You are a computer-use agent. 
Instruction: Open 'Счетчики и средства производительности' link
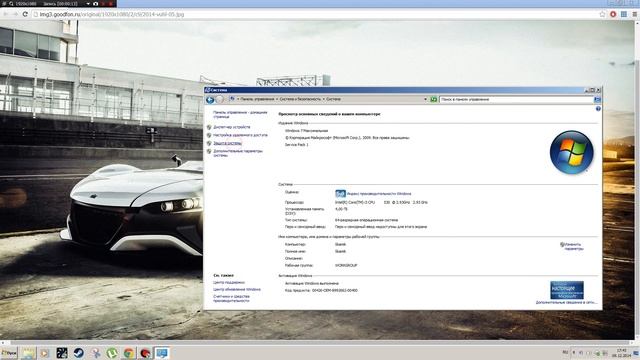(231, 298)
